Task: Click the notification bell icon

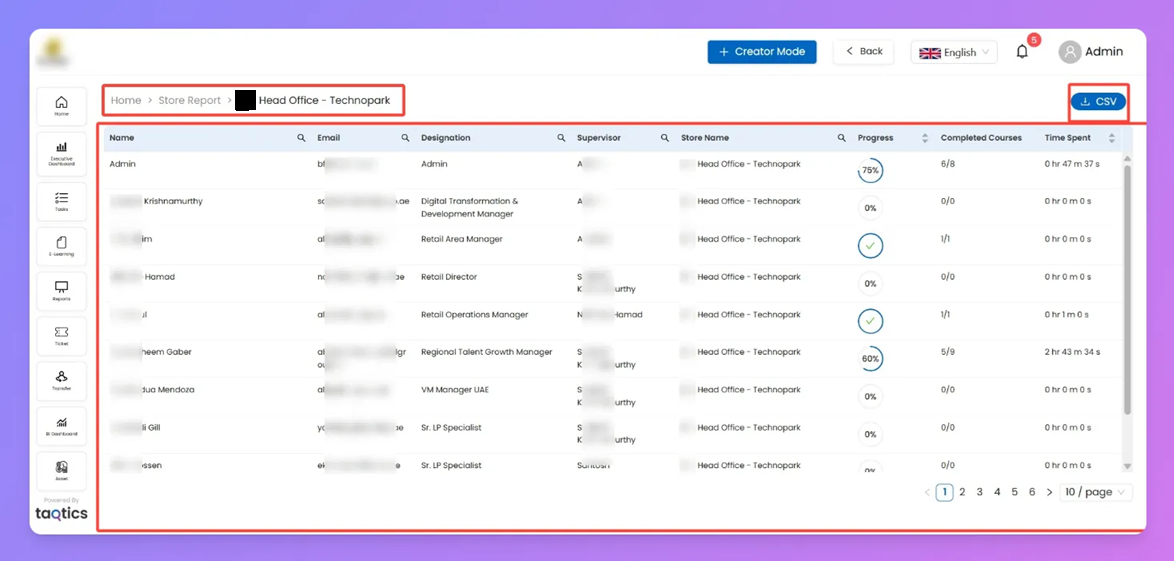Action: pos(1022,52)
